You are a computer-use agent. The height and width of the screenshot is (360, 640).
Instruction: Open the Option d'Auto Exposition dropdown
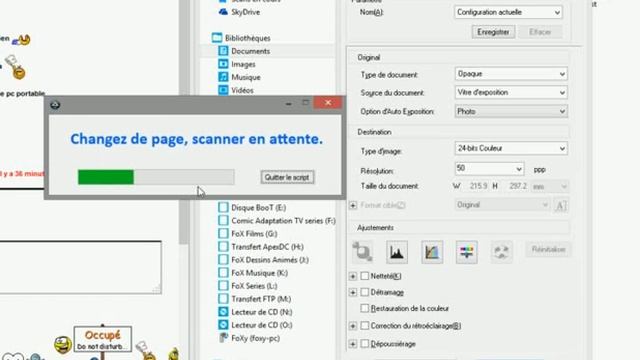(x=511, y=111)
